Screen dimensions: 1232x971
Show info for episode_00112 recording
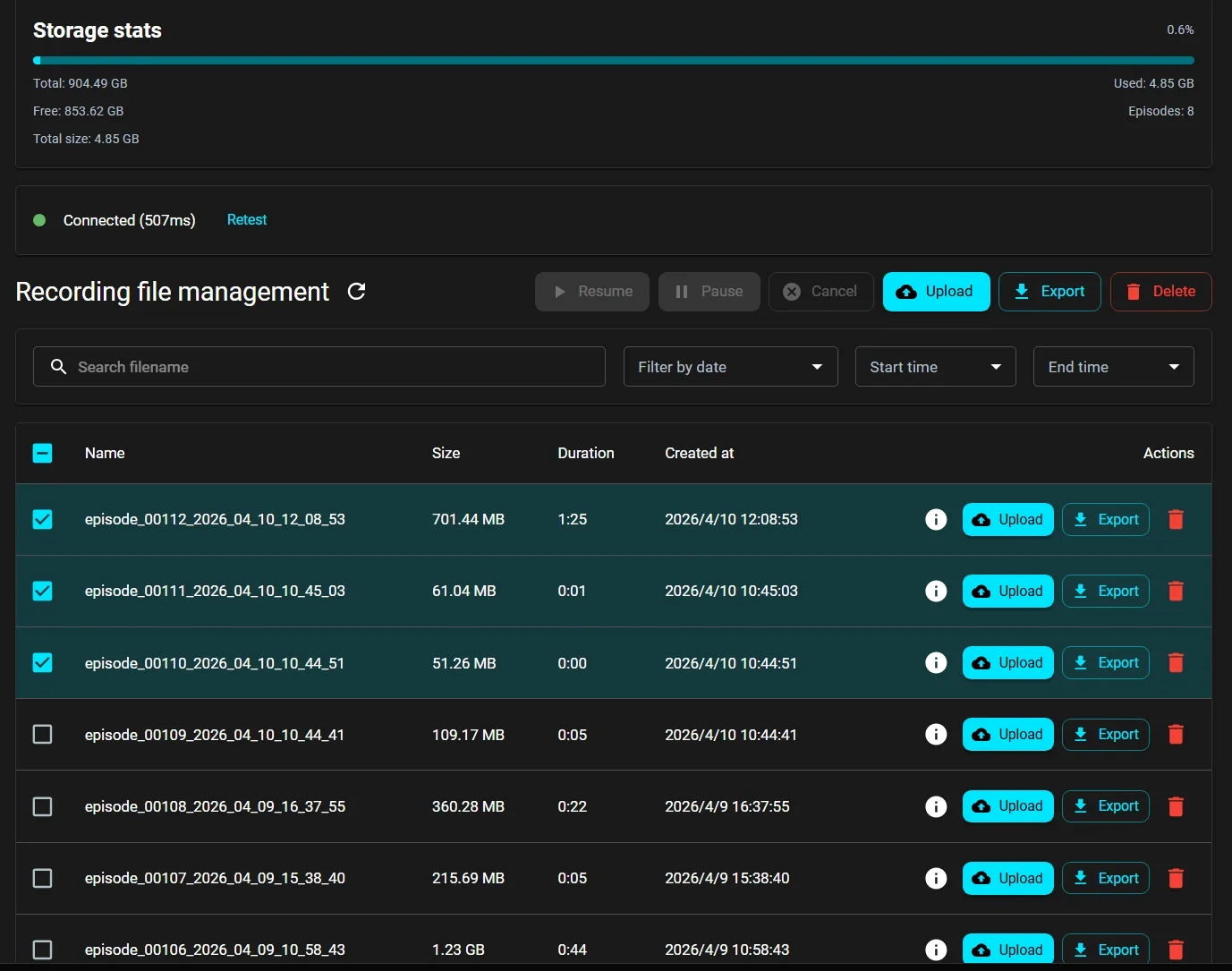(936, 519)
